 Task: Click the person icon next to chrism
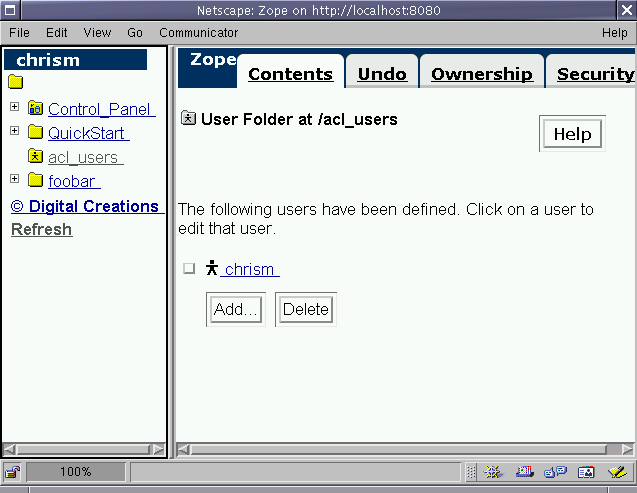tap(212, 268)
